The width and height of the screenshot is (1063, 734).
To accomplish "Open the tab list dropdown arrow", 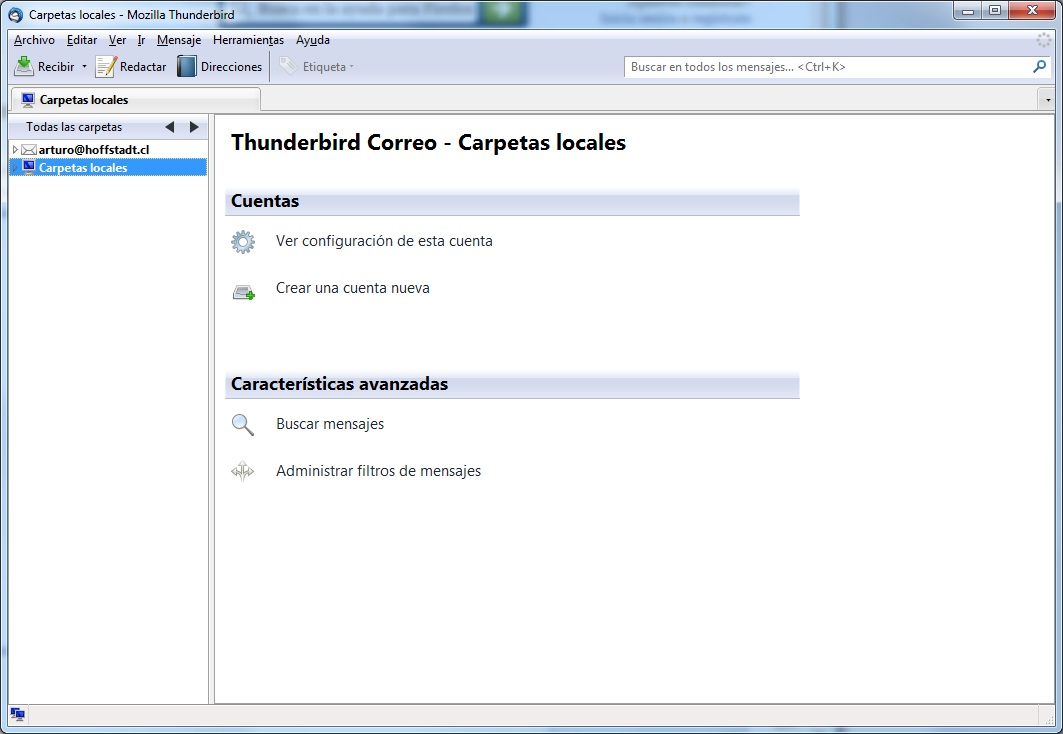I will (x=1046, y=100).
